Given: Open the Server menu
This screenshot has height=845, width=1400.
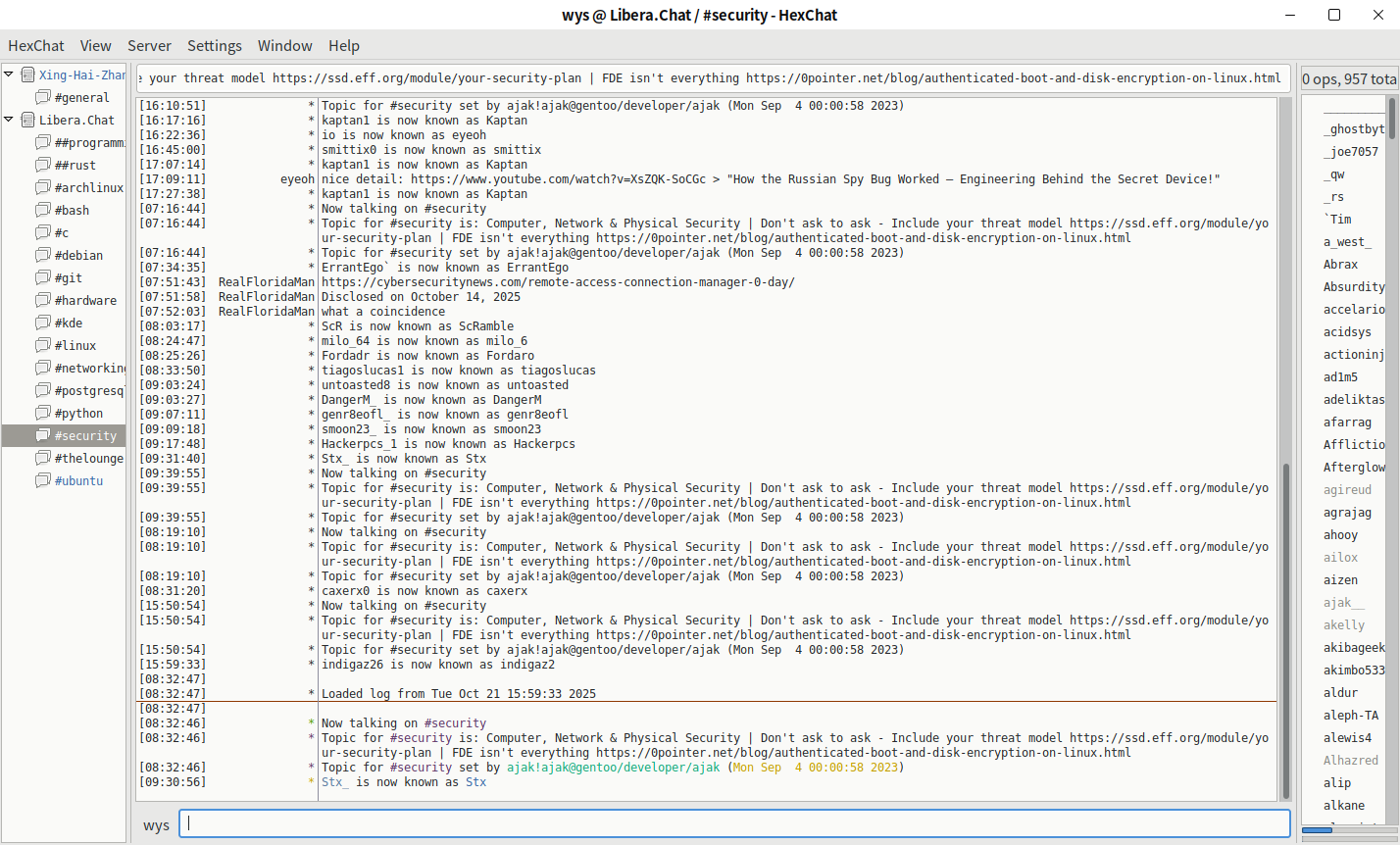Looking at the screenshot, I should [x=149, y=45].
